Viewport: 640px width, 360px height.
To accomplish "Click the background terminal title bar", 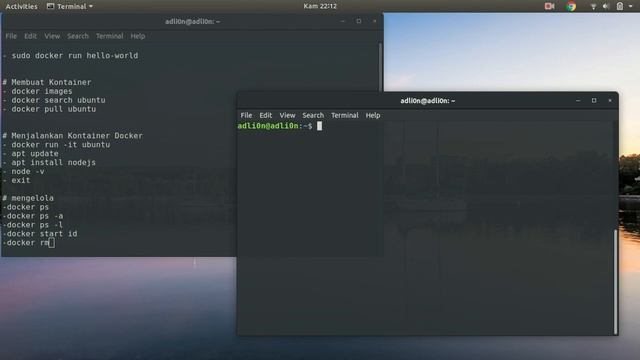I will tap(192, 21).
